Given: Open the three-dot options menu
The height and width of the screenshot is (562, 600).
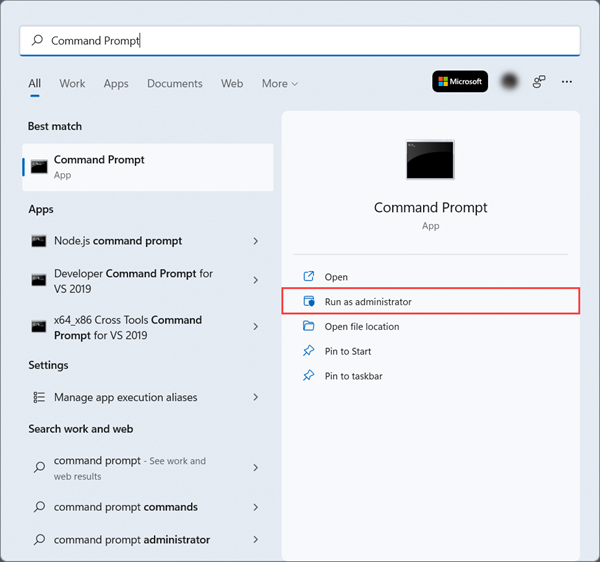Looking at the screenshot, I should pyautogui.click(x=567, y=81).
